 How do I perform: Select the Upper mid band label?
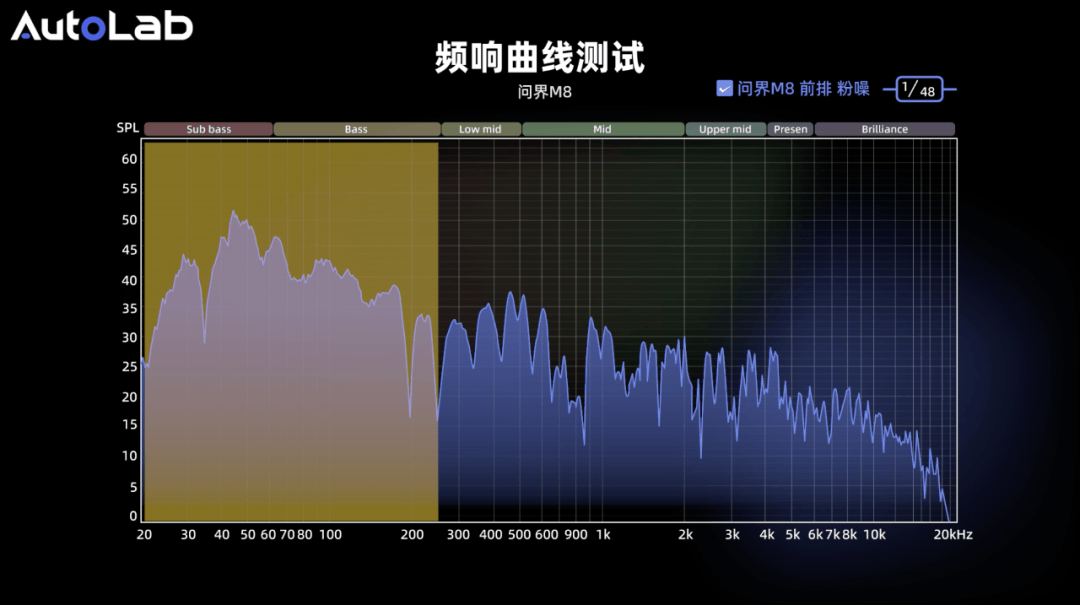[725, 129]
